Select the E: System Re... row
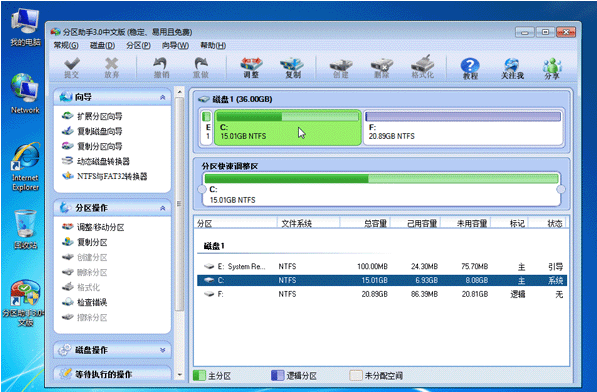597x392 pixels. tap(382, 266)
